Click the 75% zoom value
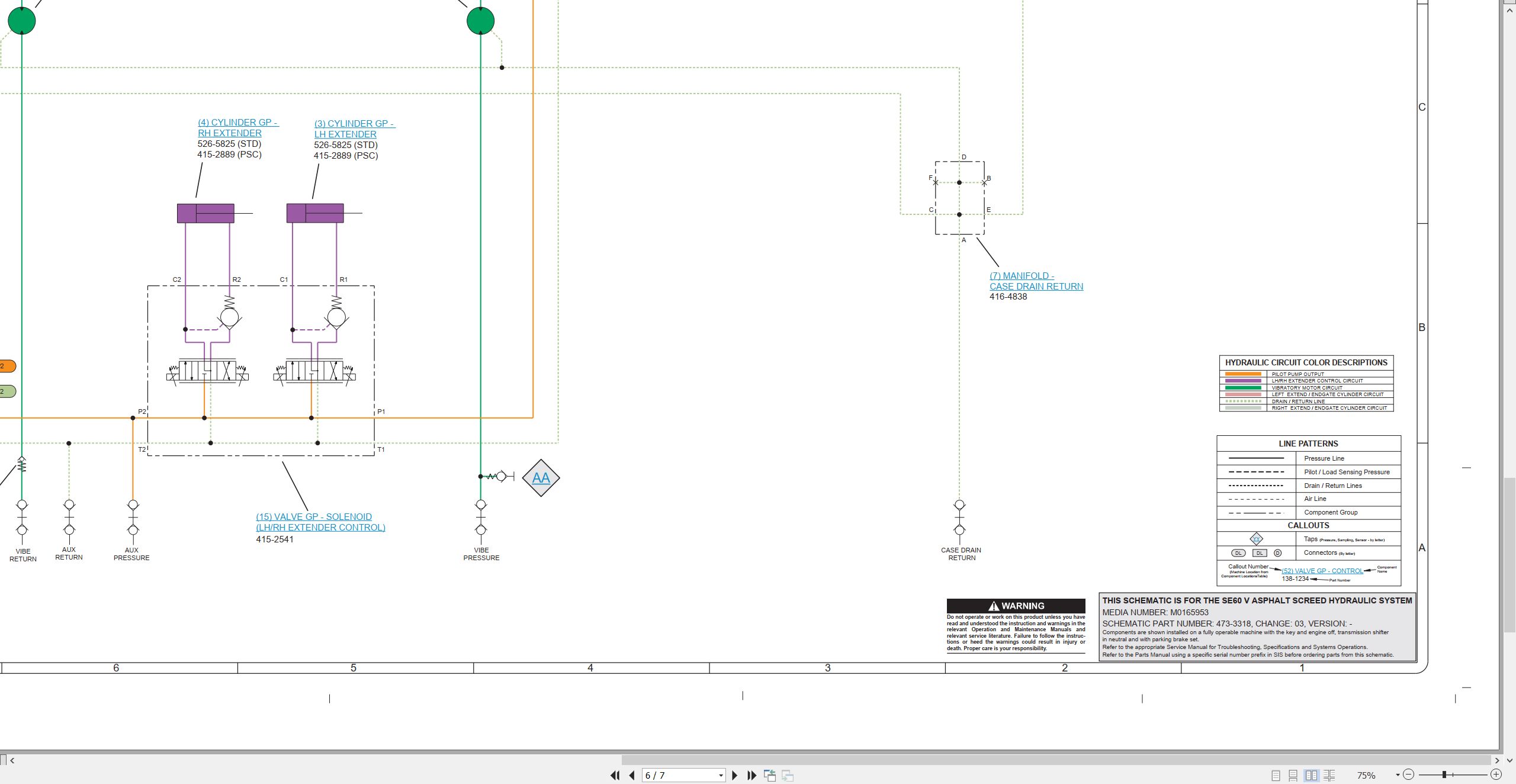This screenshot has width=1516, height=784. point(1366,775)
